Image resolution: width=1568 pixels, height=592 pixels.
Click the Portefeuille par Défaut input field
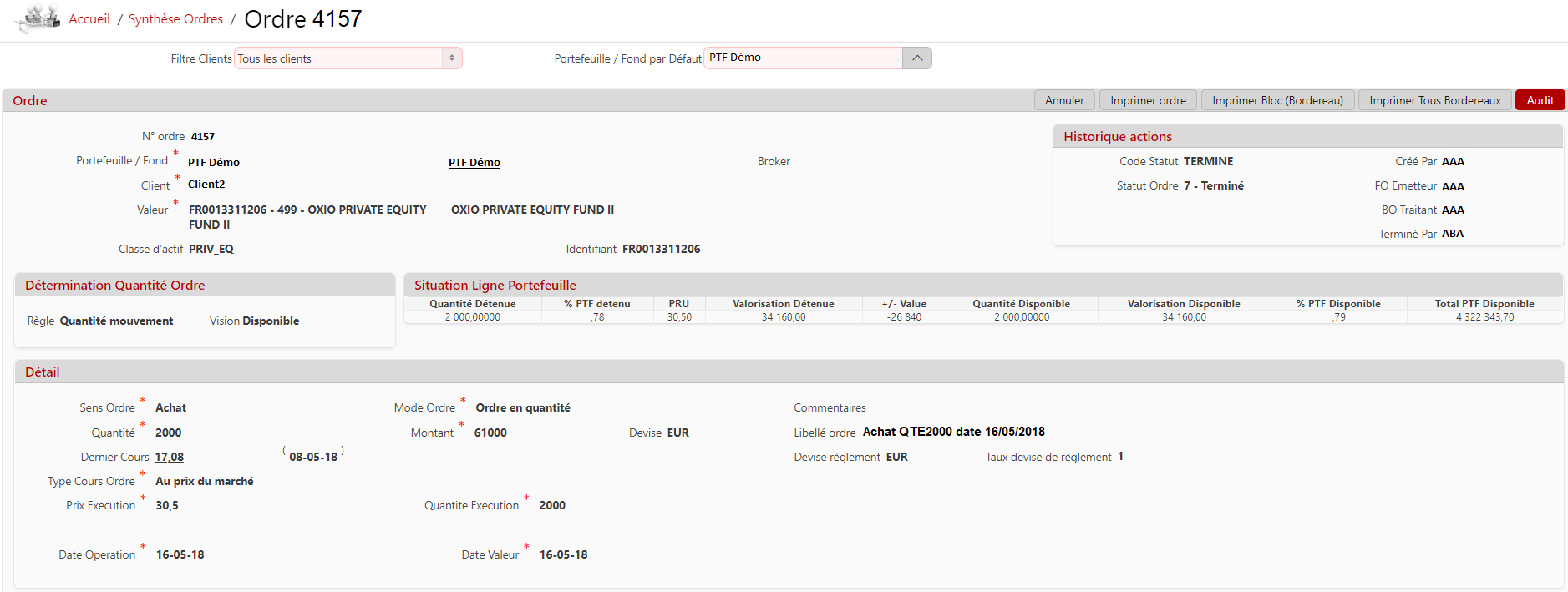tap(804, 58)
